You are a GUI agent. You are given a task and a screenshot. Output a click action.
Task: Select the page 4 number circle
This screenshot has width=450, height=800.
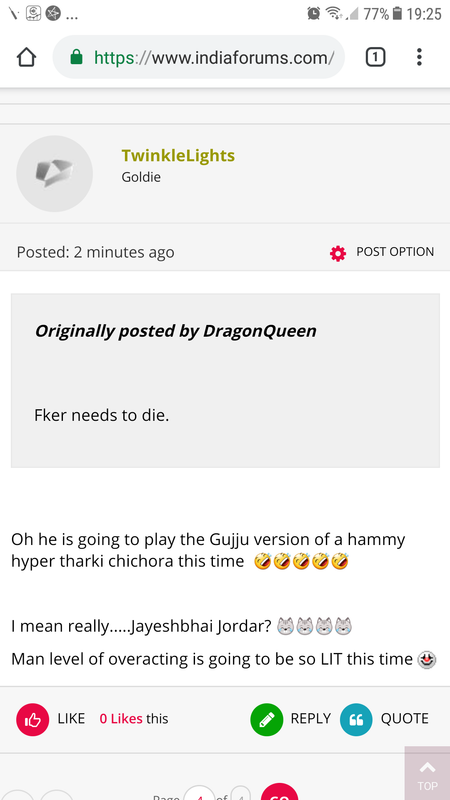199,794
